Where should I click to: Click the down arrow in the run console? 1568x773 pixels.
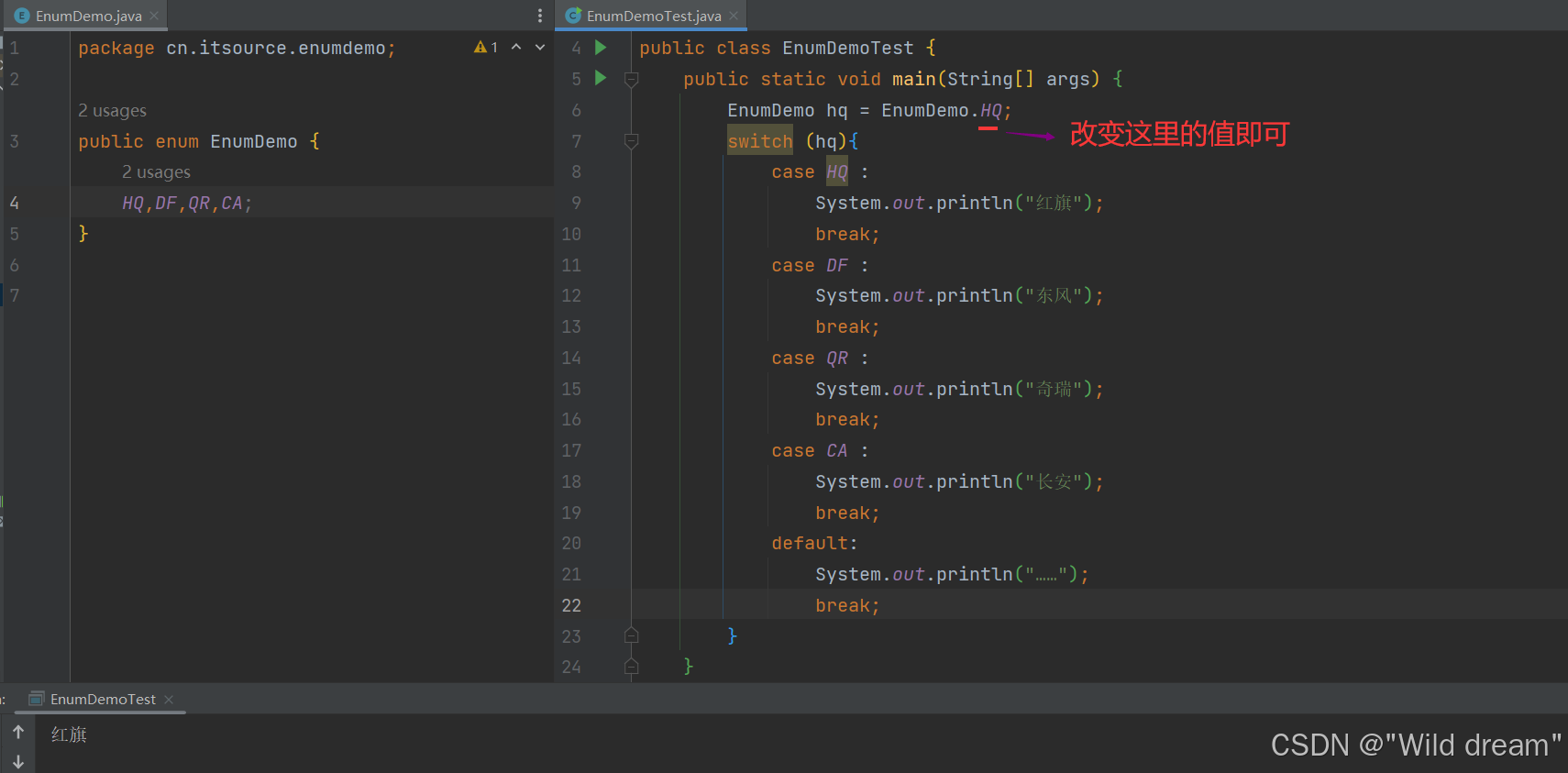pyautogui.click(x=18, y=761)
